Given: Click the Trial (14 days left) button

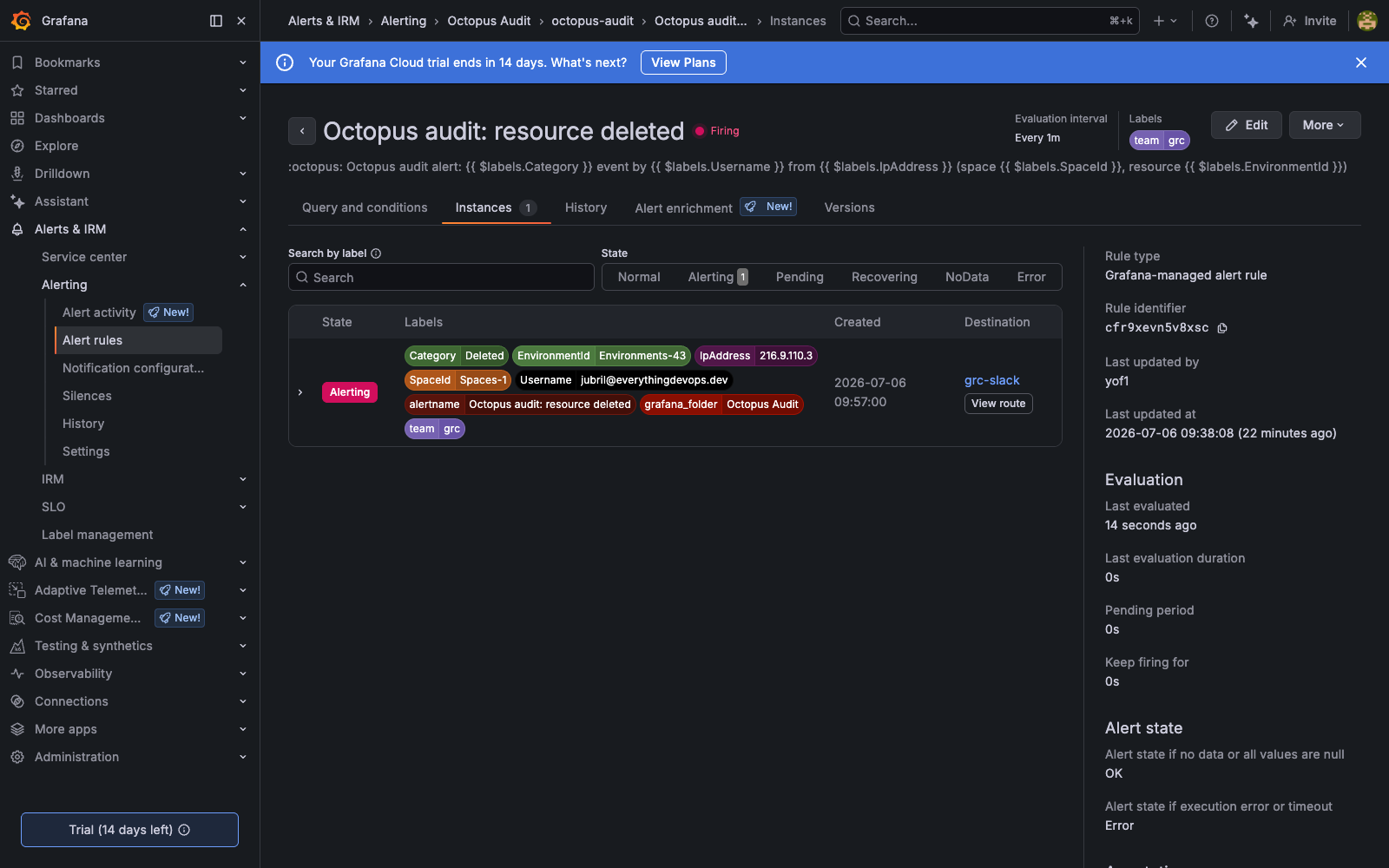Looking at the screenshot, I should [129, 830].
